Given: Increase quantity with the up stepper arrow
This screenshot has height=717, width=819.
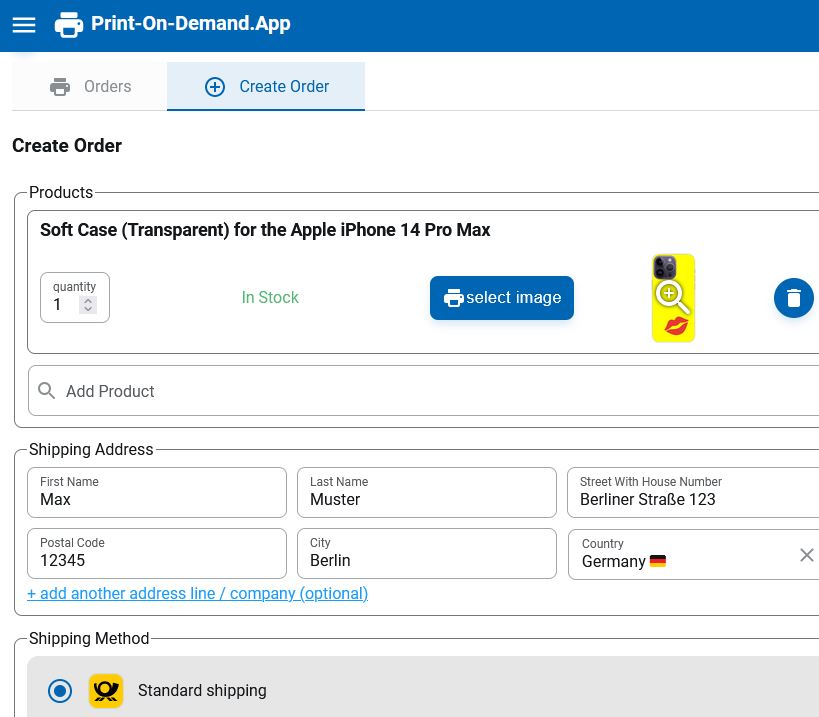Looking at the screenshot, I should pos(88,300).
